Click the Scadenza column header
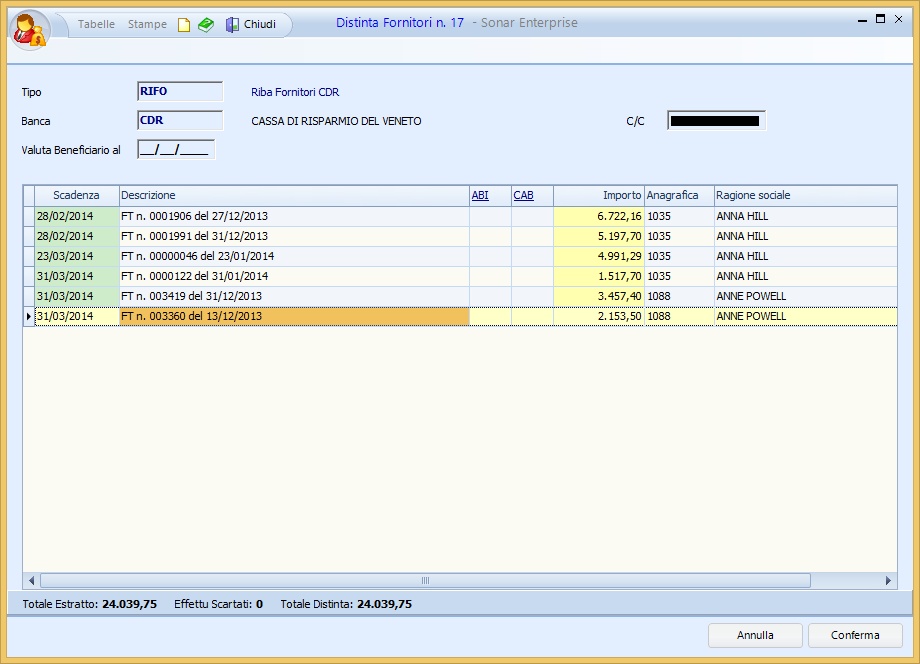This screenshot has height=664, width=920. pos(76,196)
